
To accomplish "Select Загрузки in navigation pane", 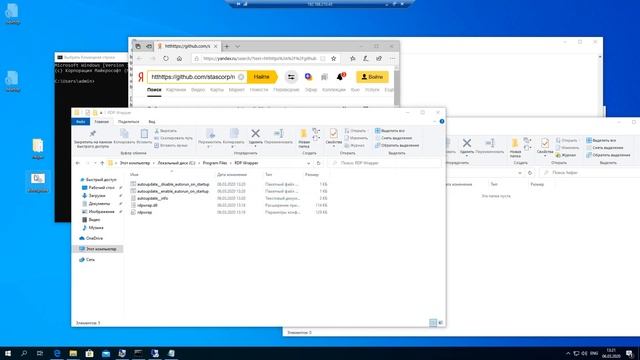I will pos(97,196).
